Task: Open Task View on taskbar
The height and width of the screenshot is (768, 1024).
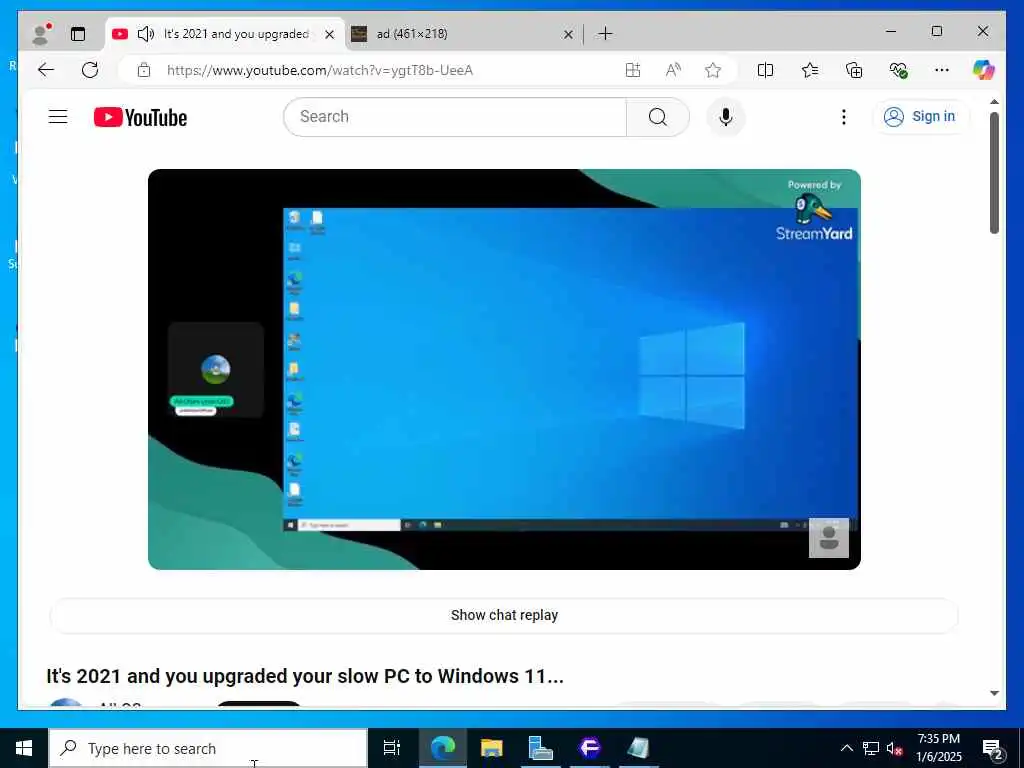Action: pos(392,748)
